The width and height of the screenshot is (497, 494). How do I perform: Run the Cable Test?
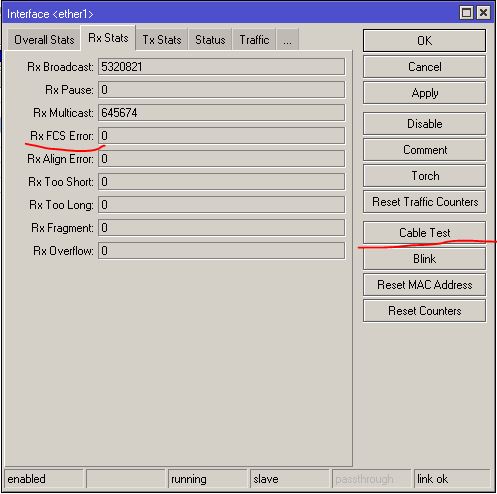pyautogui.click(x=424, y=232)
